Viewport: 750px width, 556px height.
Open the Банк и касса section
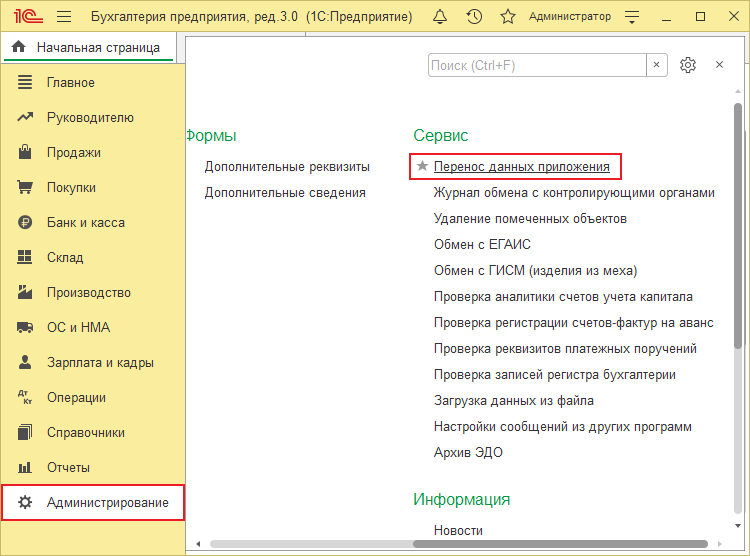[86, 222]
